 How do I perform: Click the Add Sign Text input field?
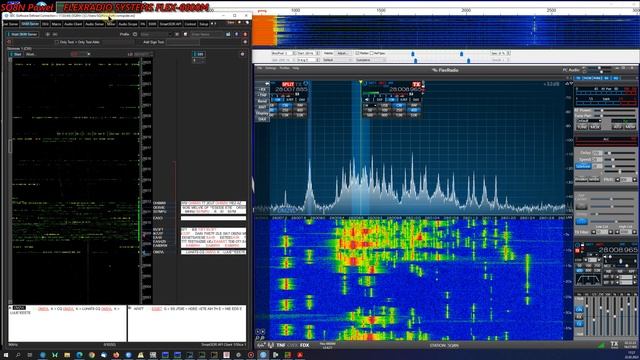click(x=183, y=42)
